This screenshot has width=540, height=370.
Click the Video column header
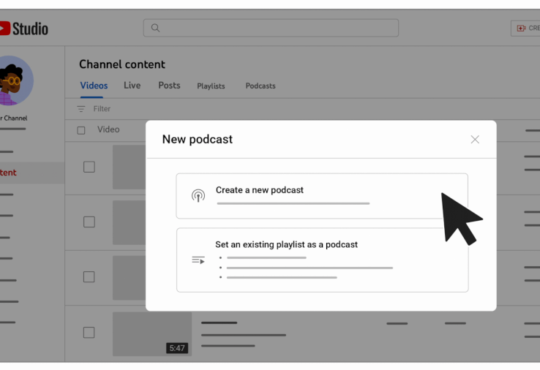pos(108,130)
